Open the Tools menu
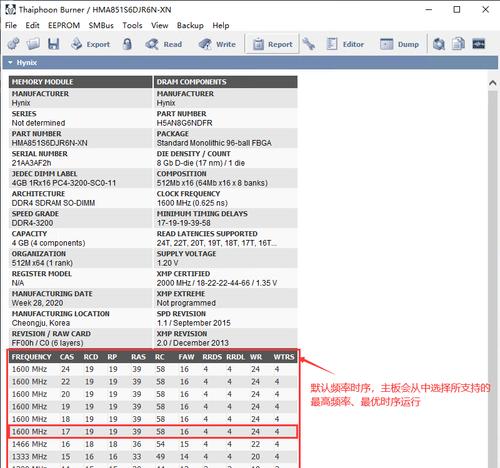 point(132,25)
